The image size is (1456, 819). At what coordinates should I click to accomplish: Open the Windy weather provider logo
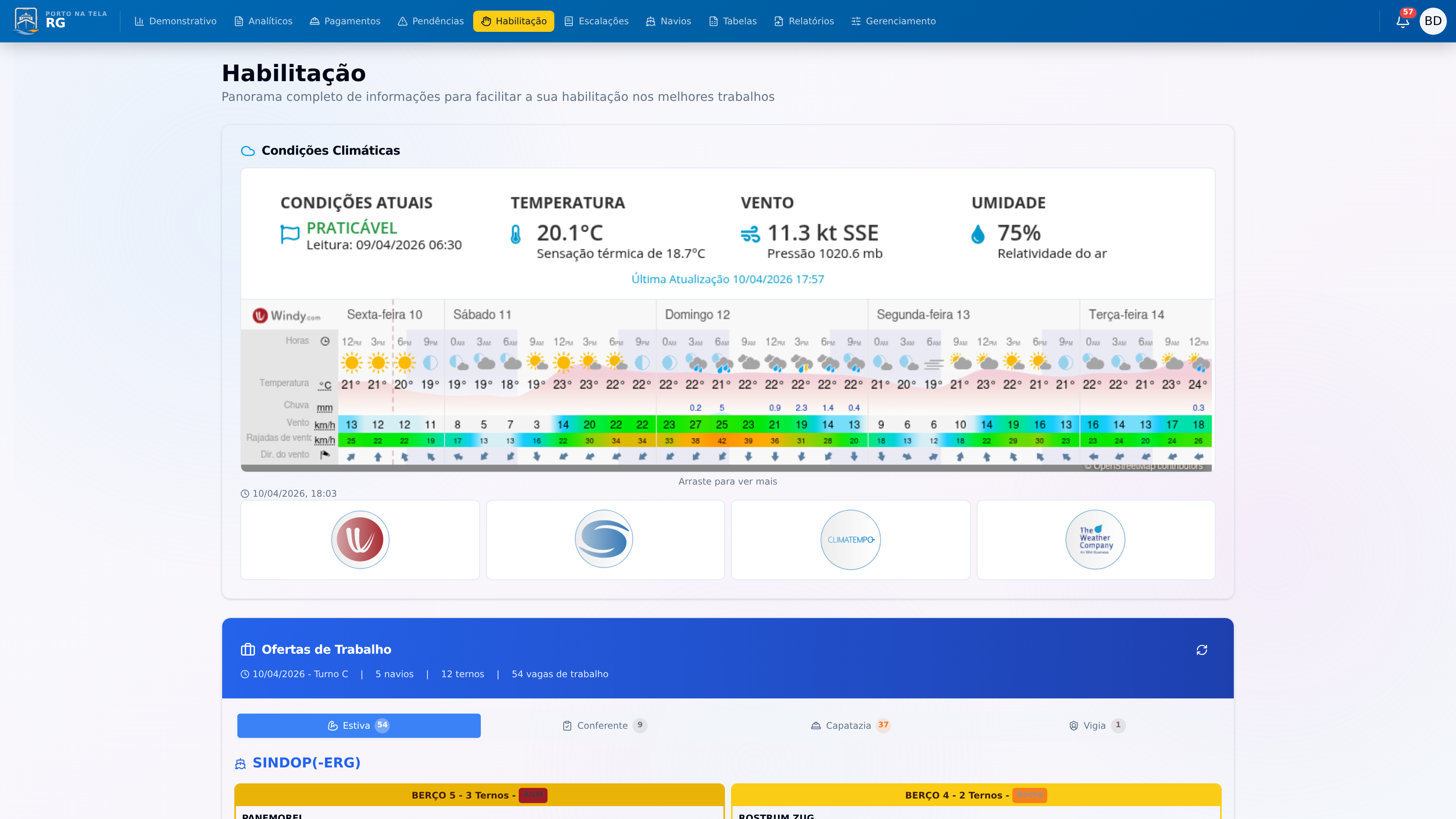359,539
